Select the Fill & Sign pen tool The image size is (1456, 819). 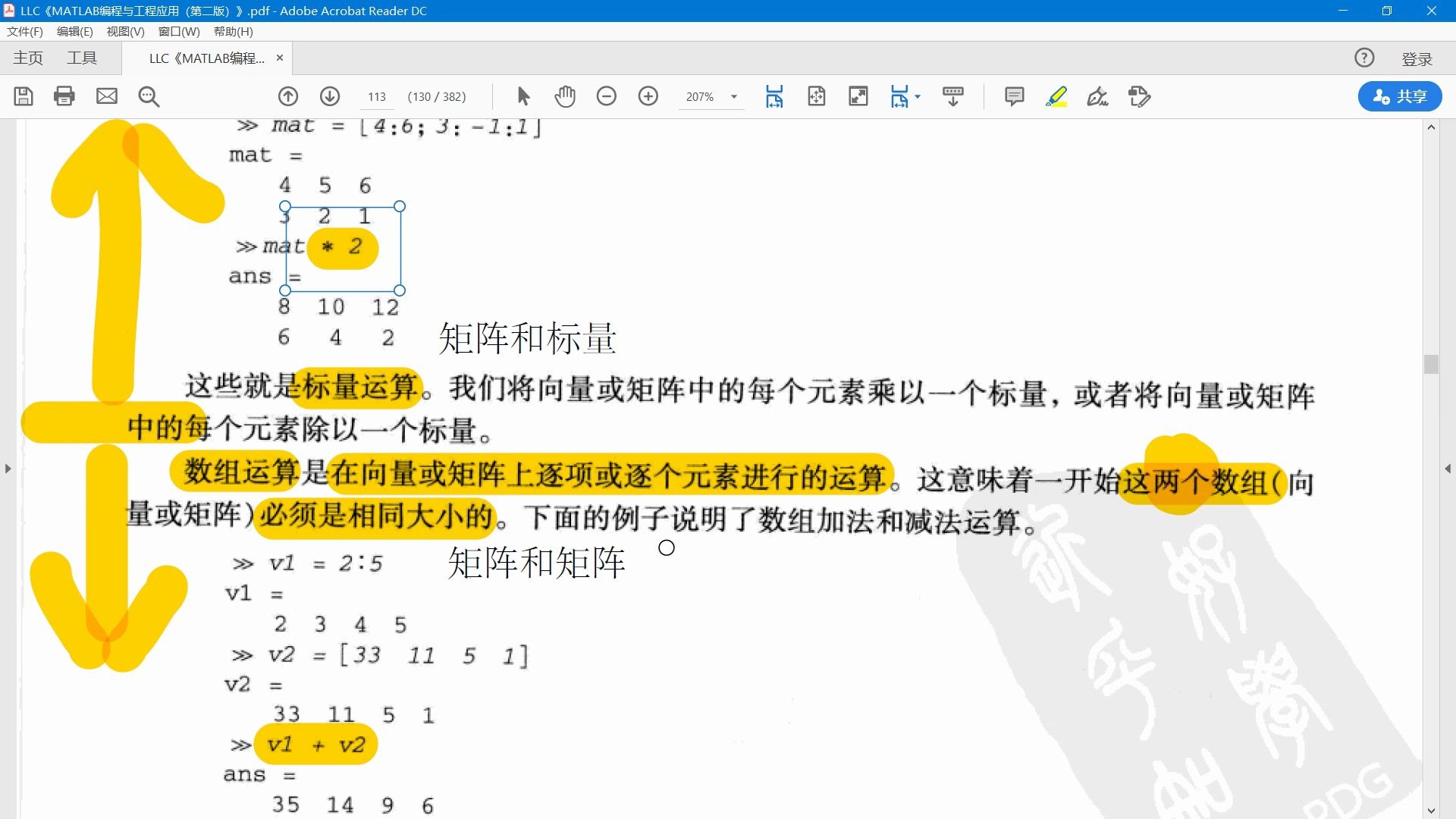pos(1097,96)
